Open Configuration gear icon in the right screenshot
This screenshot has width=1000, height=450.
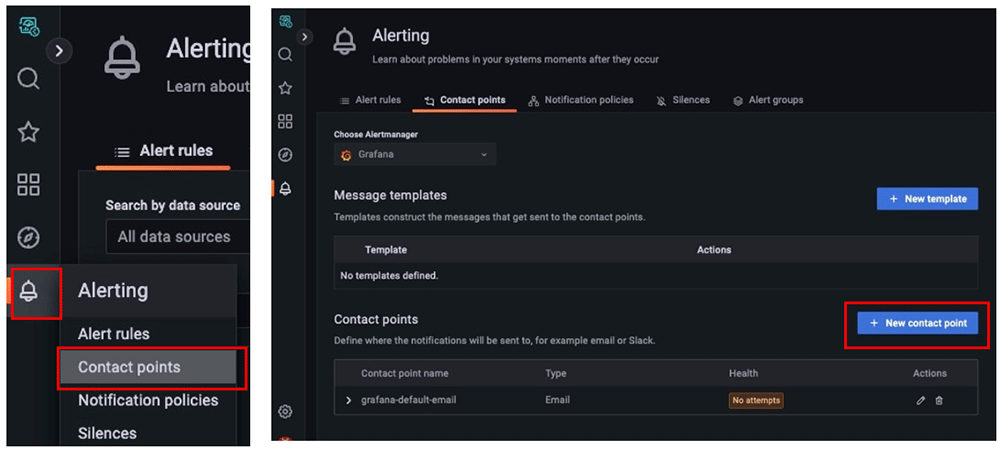(286, 412)
